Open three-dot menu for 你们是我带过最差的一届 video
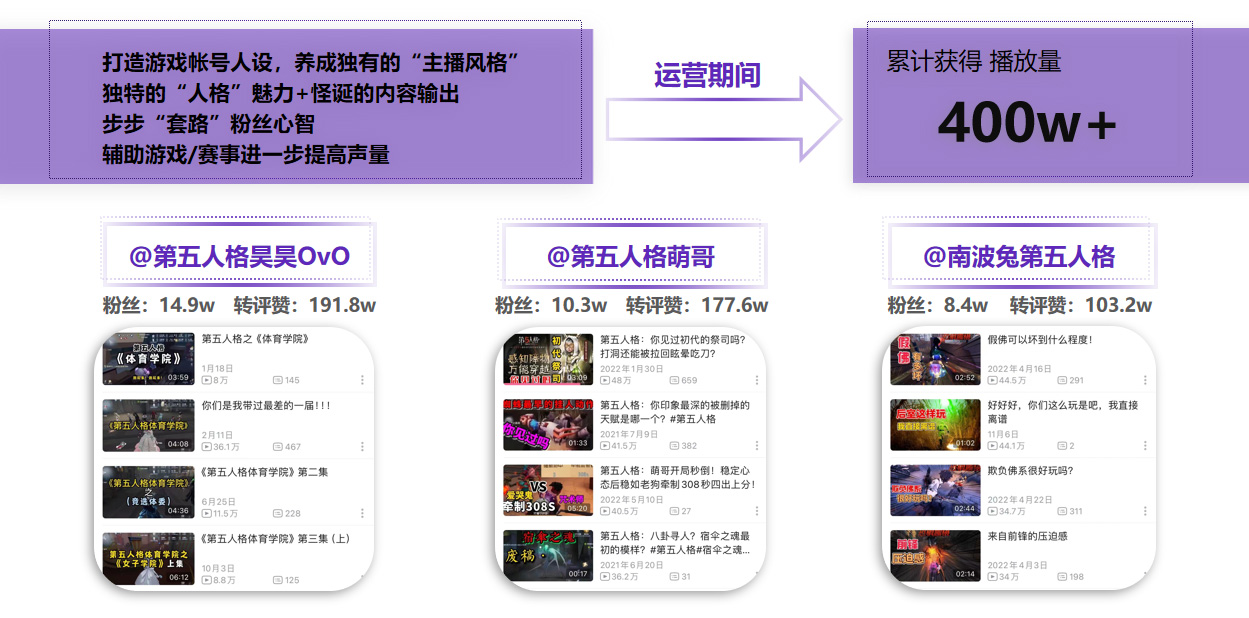Viewport: 1249px width, 618px height. point(362,447)
